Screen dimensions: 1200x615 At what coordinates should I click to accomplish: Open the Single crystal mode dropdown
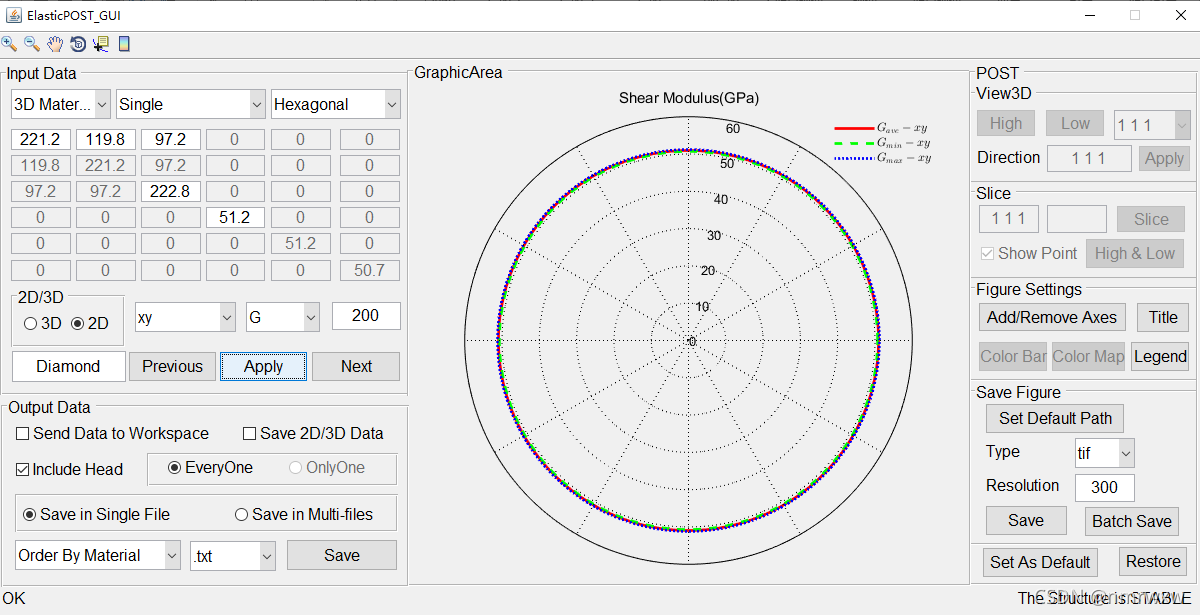click(191, 104)
